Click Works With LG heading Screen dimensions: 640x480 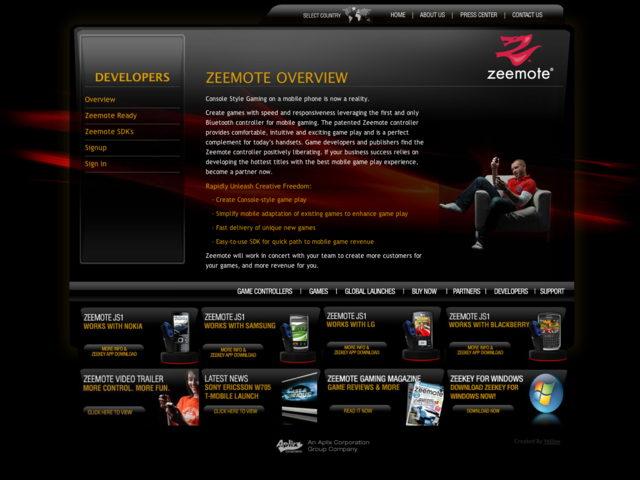coord(351,324)
